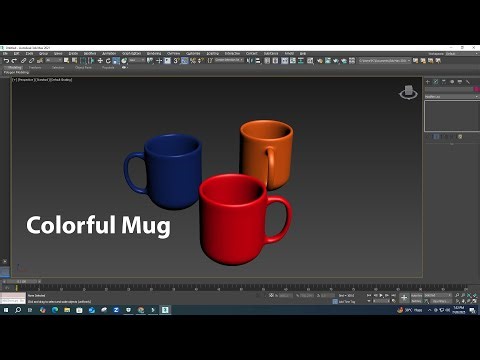Click the ViewCube navigation widget
This screenshot has height=360, width=480.
point(409,92)
